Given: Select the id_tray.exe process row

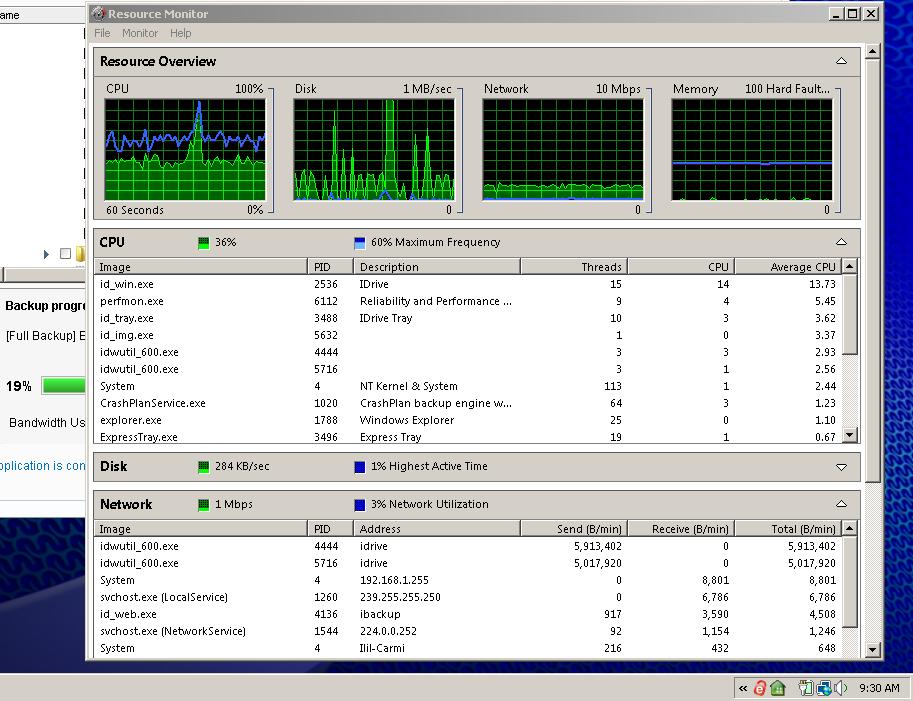Looking at the screenshot, I should pyautogui.click(x=468, y=318).
